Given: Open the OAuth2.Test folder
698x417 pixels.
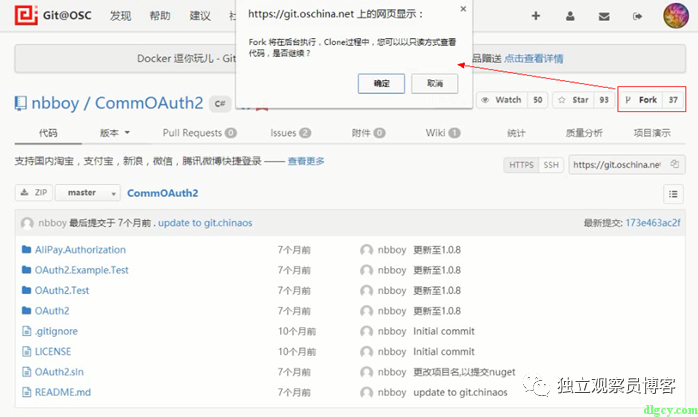Looking at the screenshot, I should (62, 291).
